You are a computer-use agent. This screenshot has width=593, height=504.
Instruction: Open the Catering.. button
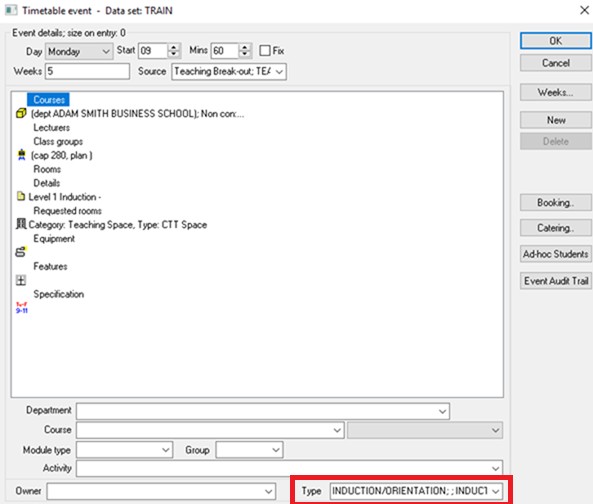[x=556, y=228]
